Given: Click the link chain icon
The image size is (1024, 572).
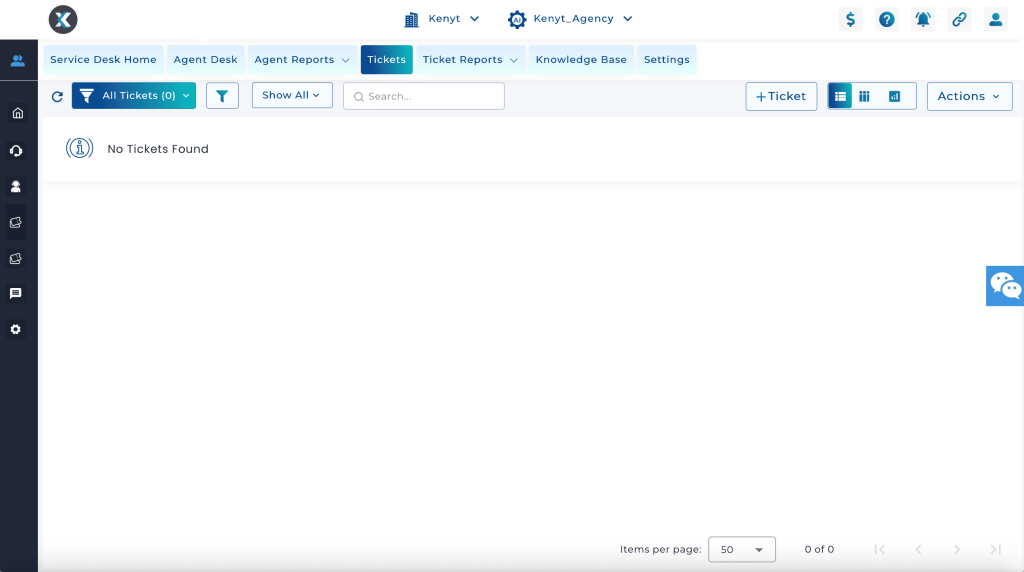Looking at the screenshot, I should point(959,19).
